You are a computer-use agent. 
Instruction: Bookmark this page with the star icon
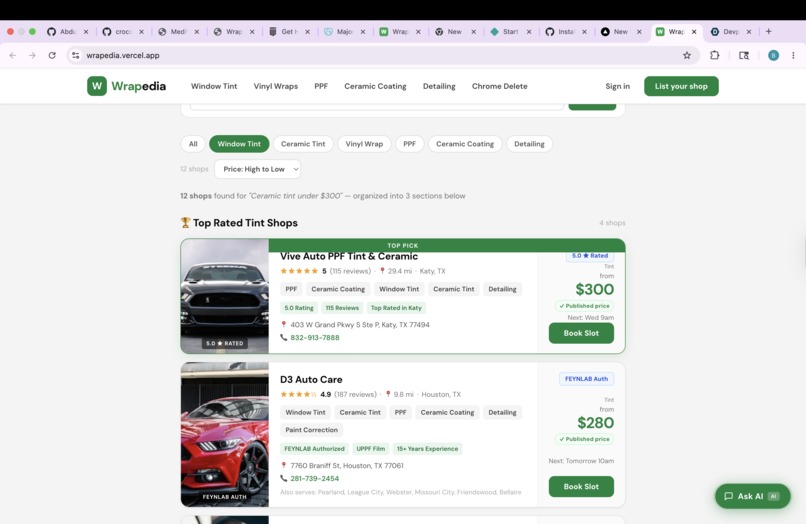687,55
